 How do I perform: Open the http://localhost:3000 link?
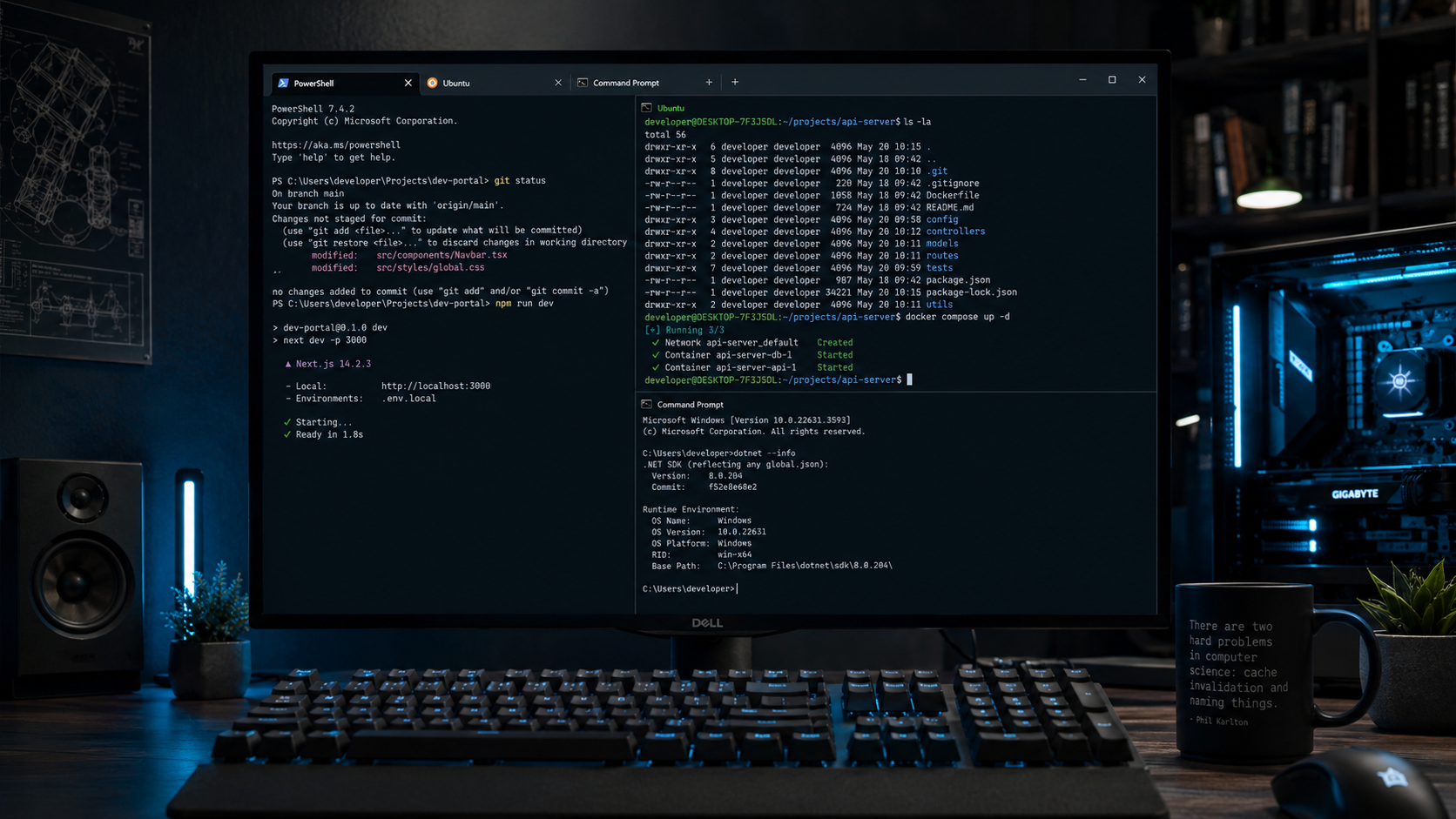click(435, 386)
